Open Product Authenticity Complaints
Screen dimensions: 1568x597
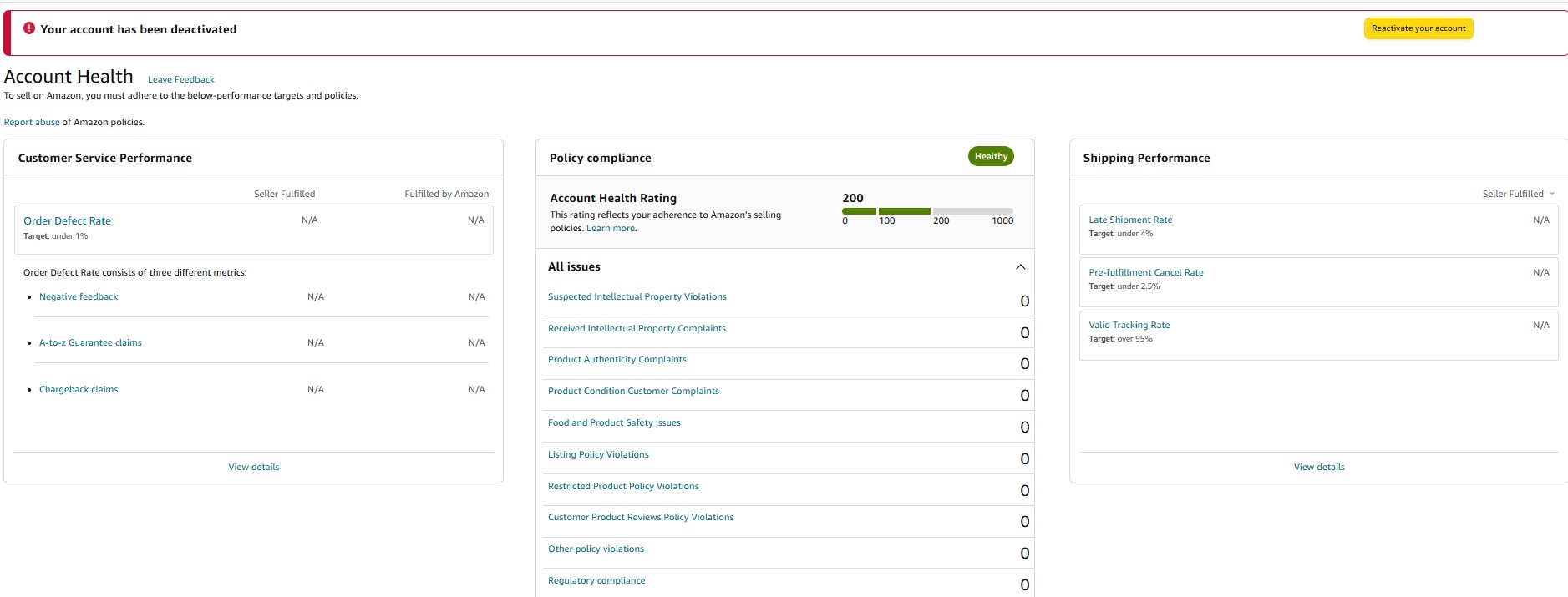click(617, 359)
